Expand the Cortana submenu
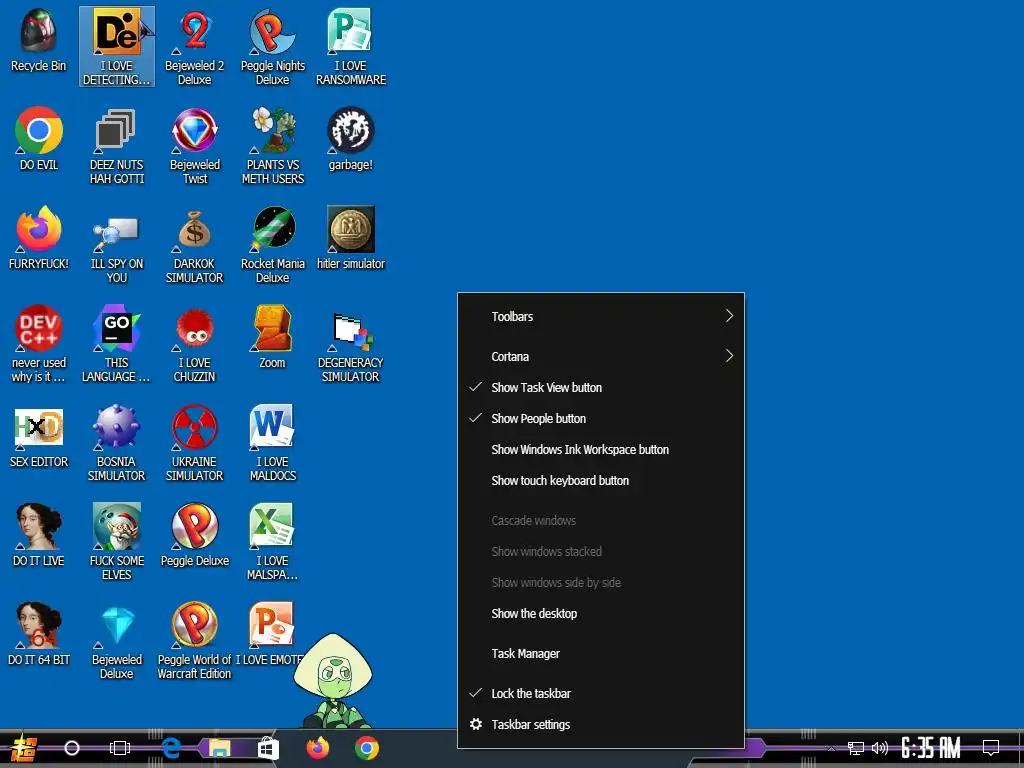The height and width of the screenshot is (768, 1024). point(601,357)
